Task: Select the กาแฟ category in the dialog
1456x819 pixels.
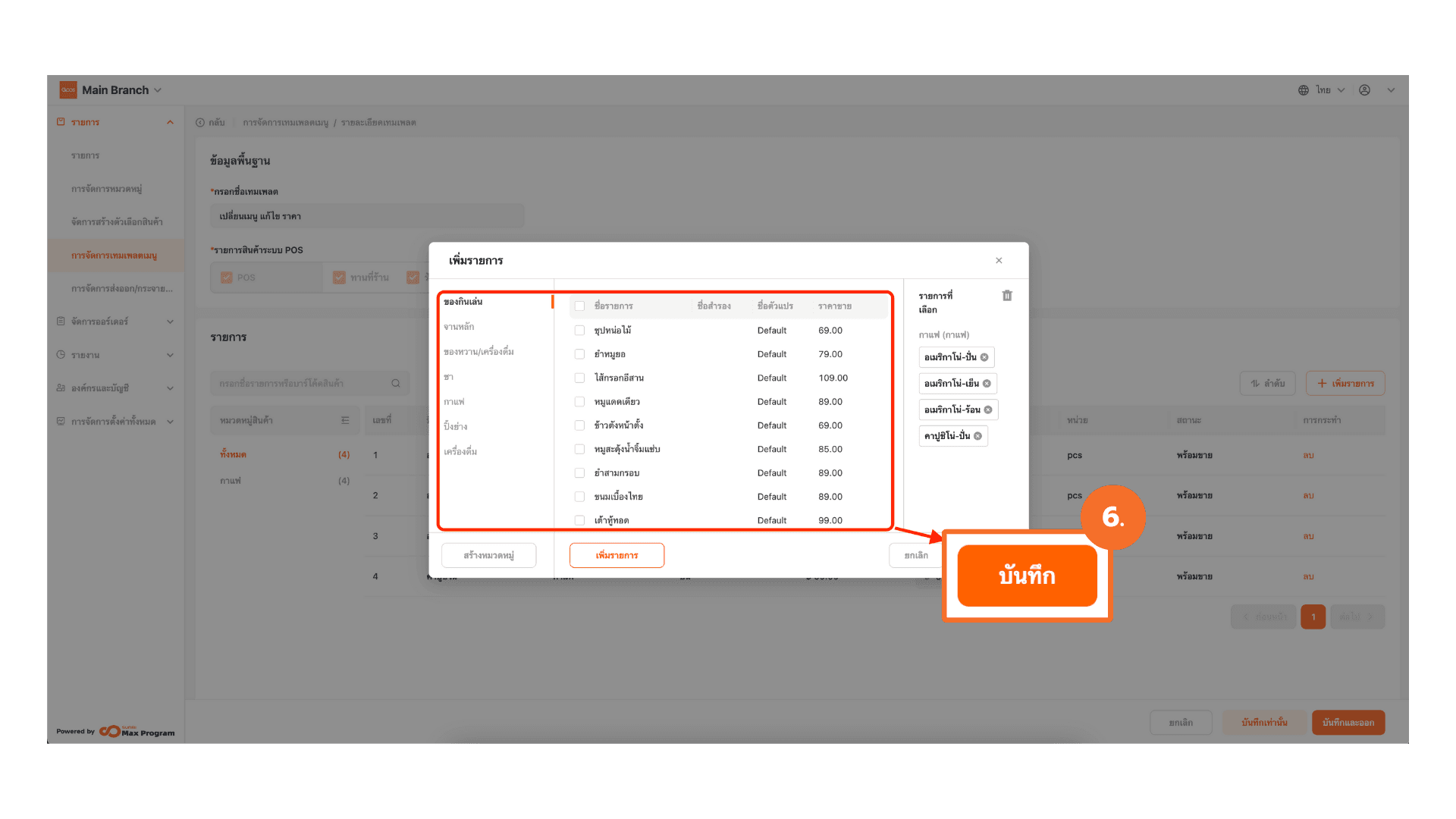Action: (453, 402)
